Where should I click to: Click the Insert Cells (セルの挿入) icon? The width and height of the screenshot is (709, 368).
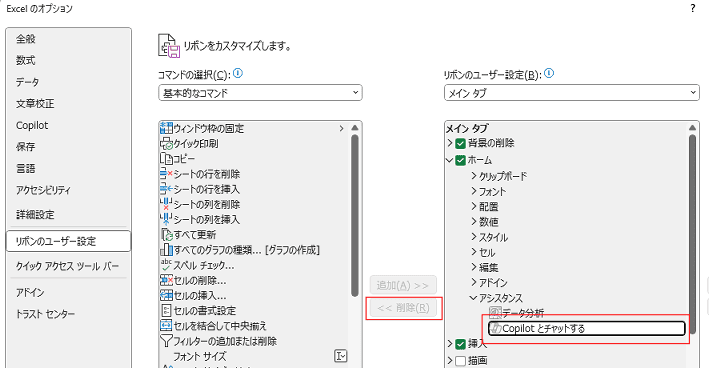pyautogui.click(x=166, y=295)
